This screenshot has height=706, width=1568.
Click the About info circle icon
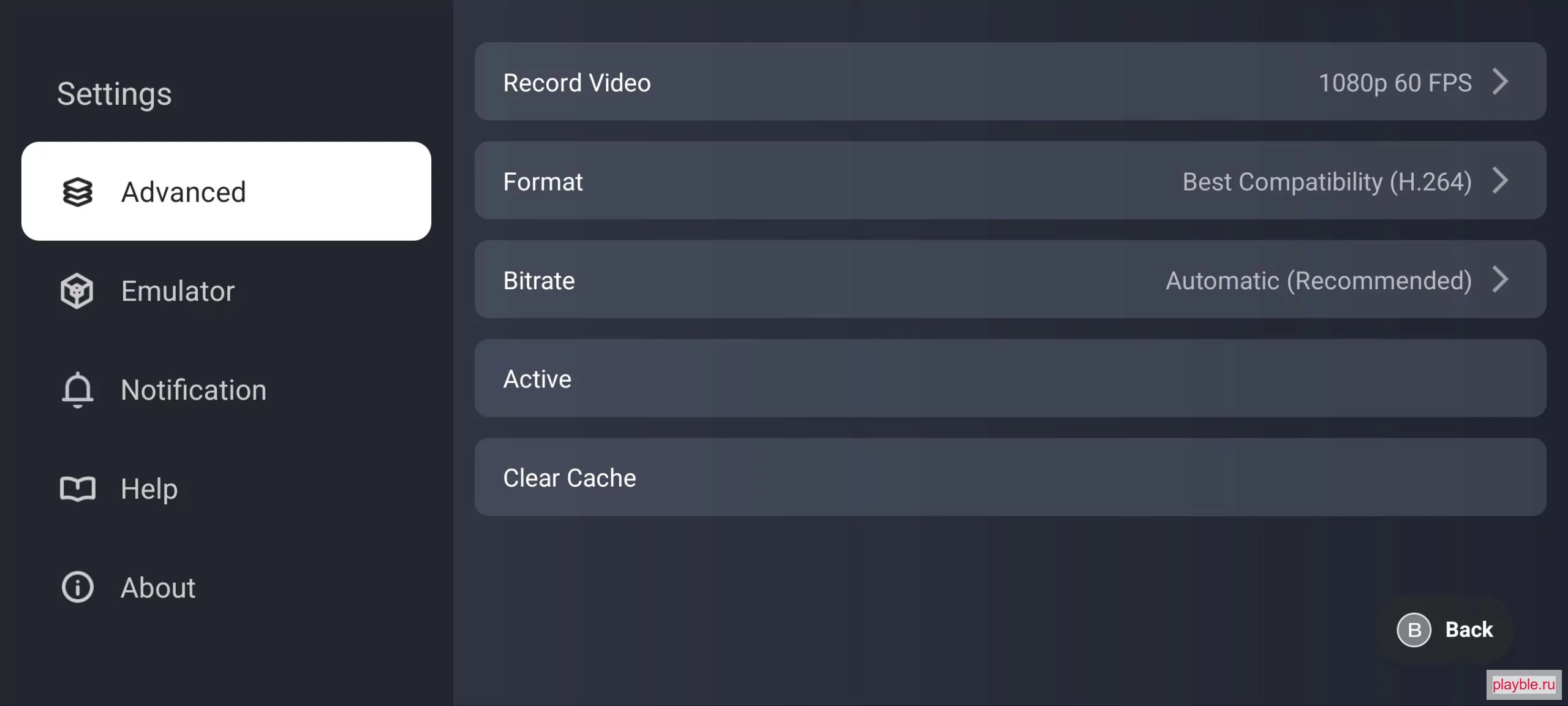(x=78, y=587)
